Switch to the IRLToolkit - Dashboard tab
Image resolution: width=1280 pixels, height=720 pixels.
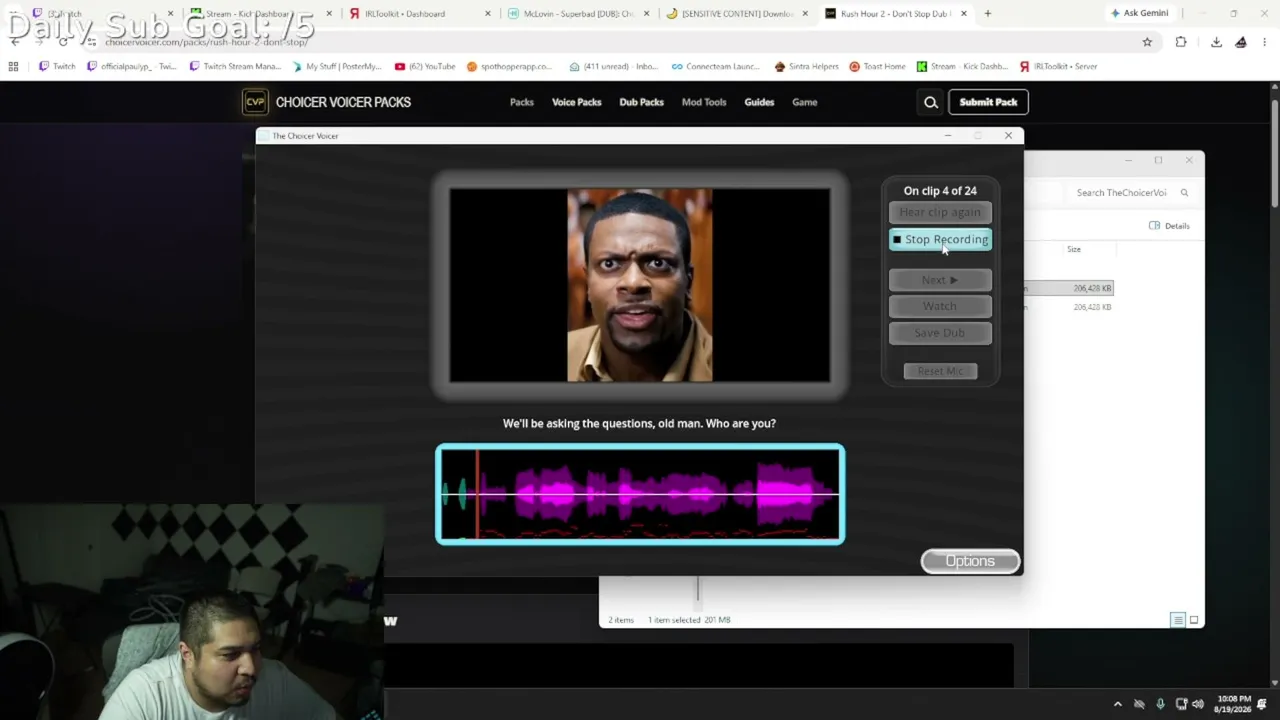[412, 14]
